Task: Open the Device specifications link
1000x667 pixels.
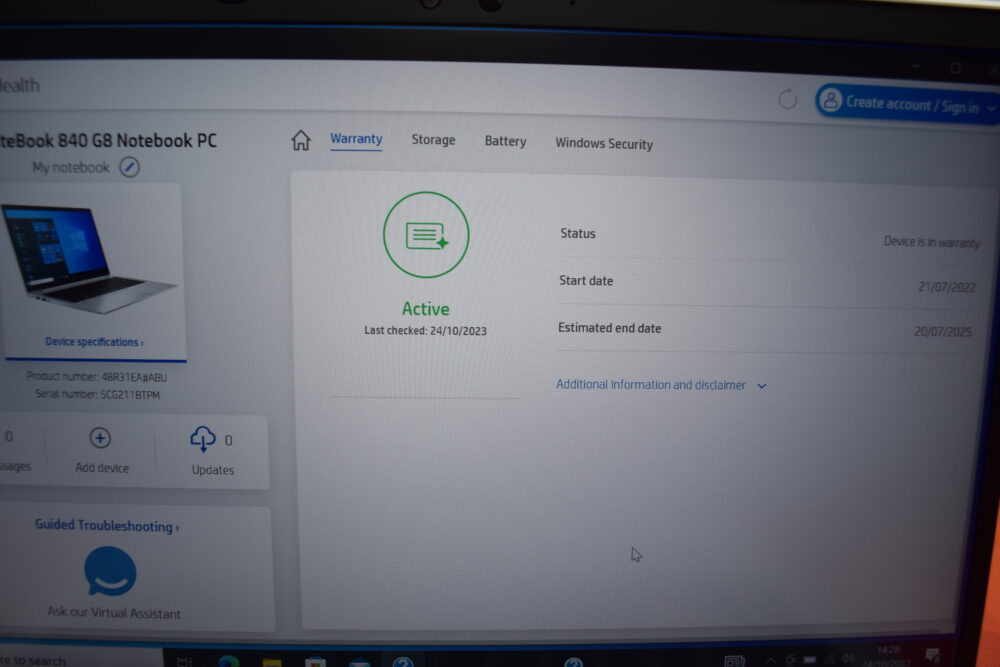Action: tap(94, 342)
